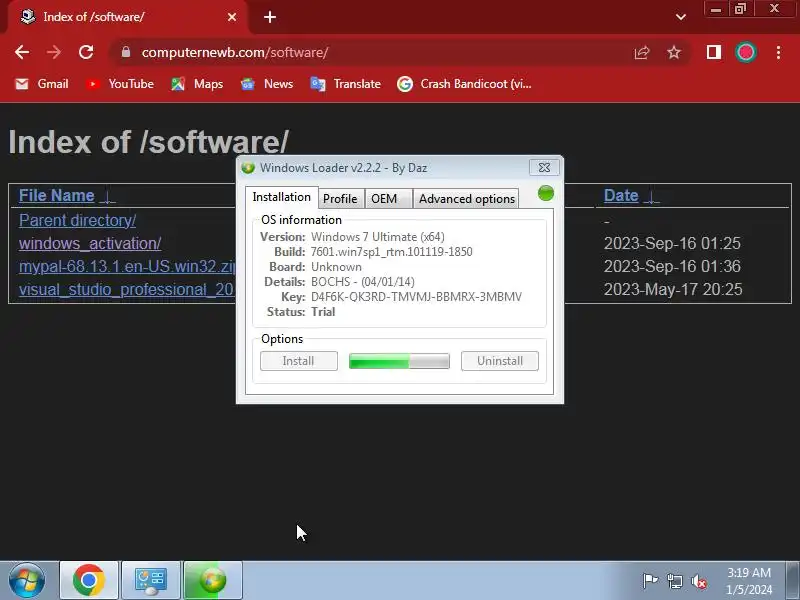Open the News bookmark
The image size is (800, 600).
tap(267, 84)
